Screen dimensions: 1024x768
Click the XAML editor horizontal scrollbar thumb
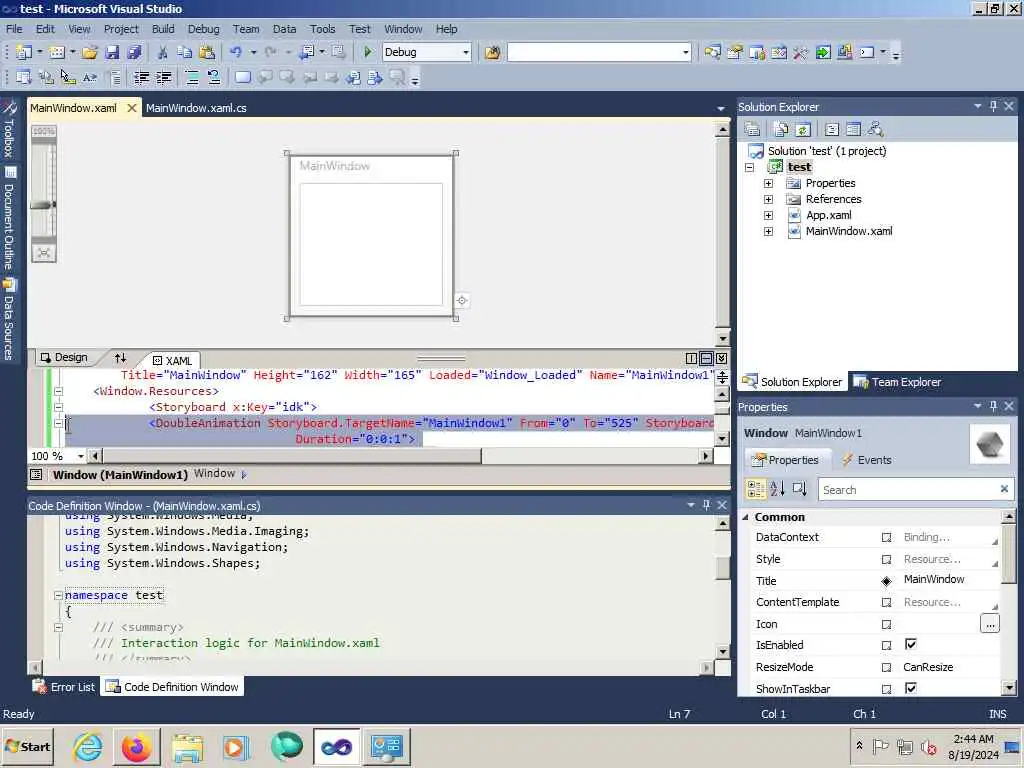tap(292, 456)
